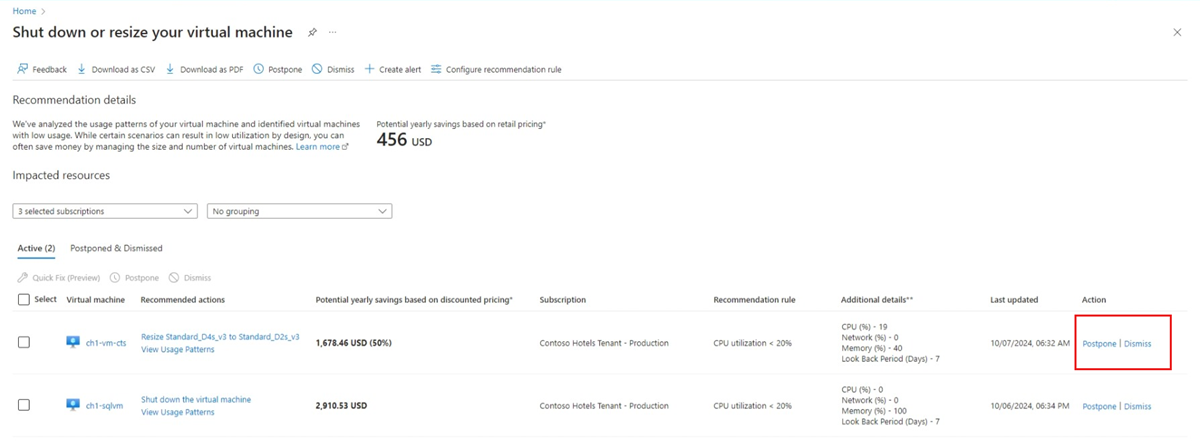Select the Active (2) tab
Screen dimensions: 1200x446
click(x=36, y=248)
